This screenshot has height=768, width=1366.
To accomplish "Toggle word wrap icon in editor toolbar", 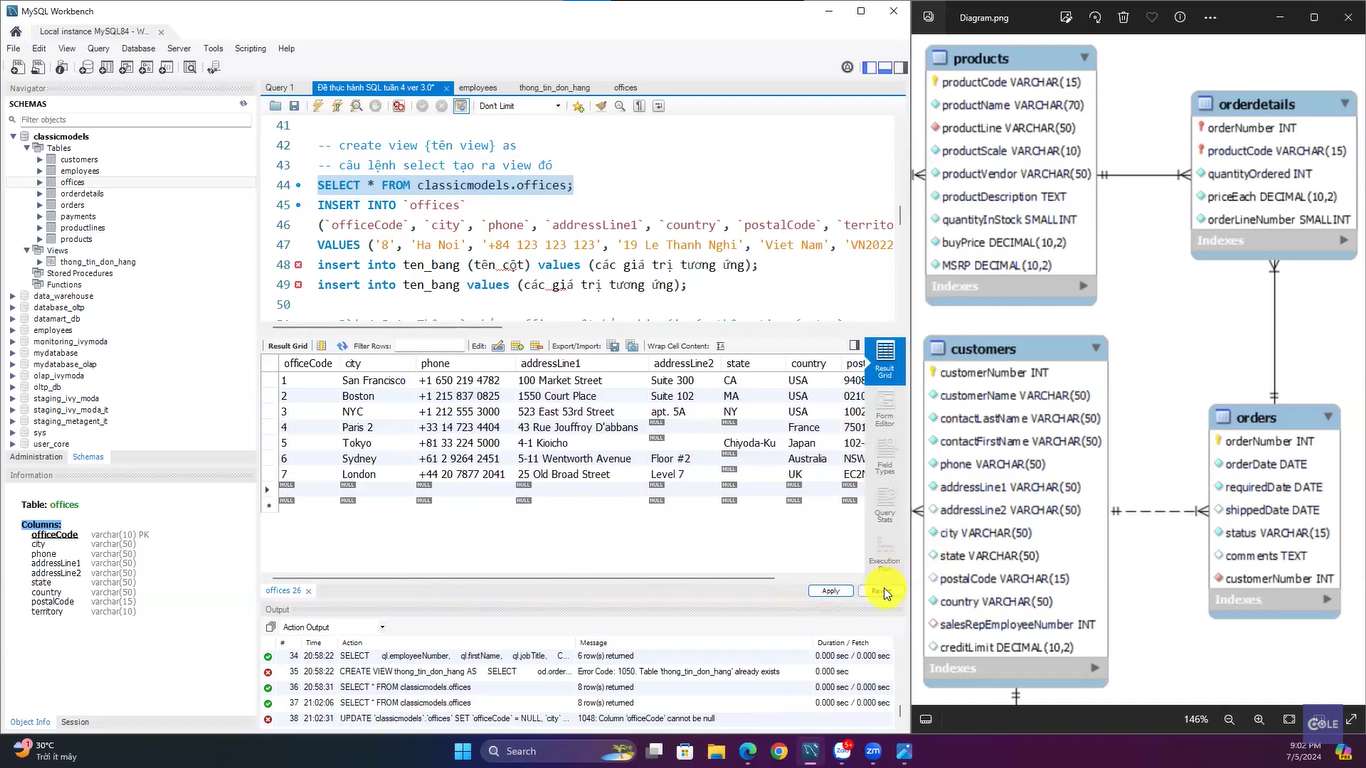I will tap(658, 106).
